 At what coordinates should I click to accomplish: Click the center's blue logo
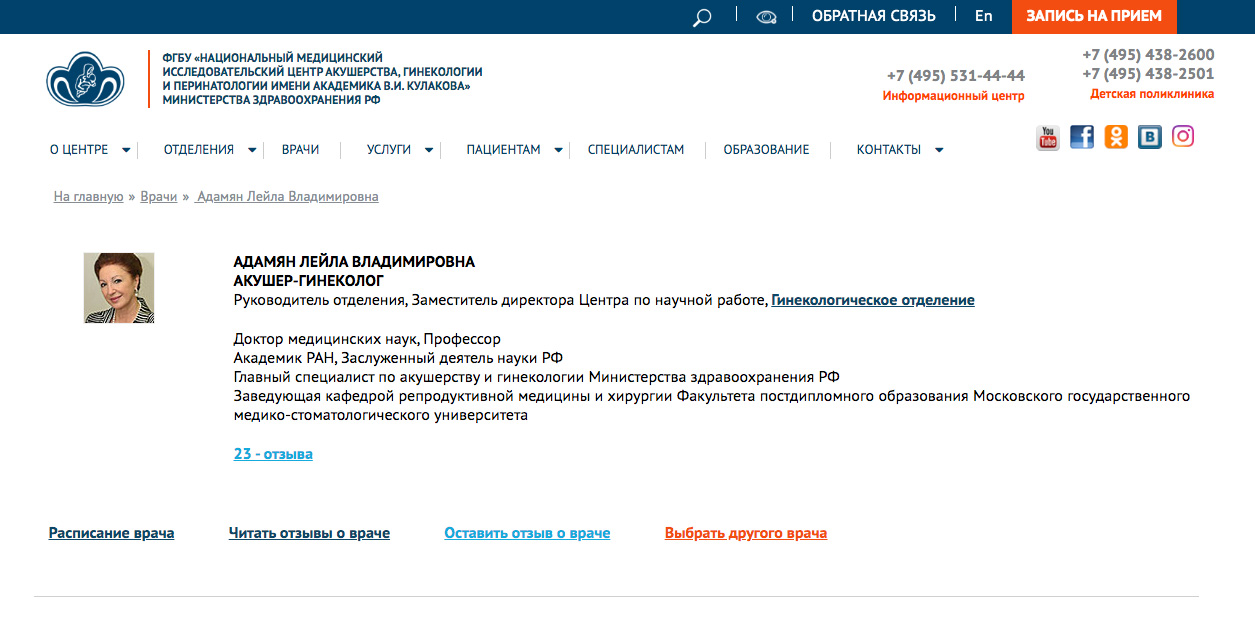tap(85, 80)
